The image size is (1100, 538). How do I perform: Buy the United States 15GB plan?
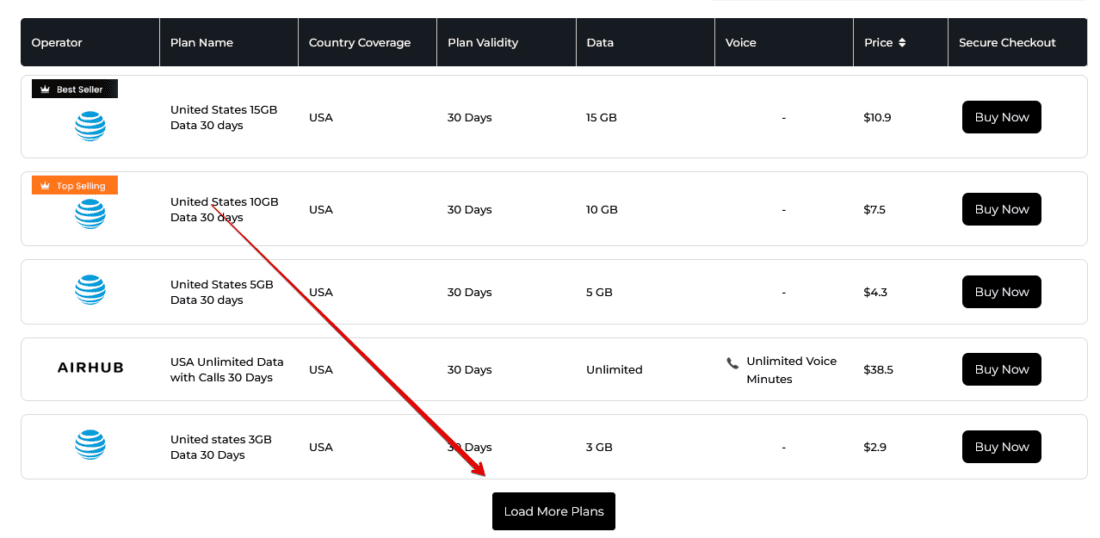[x=1001, y=117]
